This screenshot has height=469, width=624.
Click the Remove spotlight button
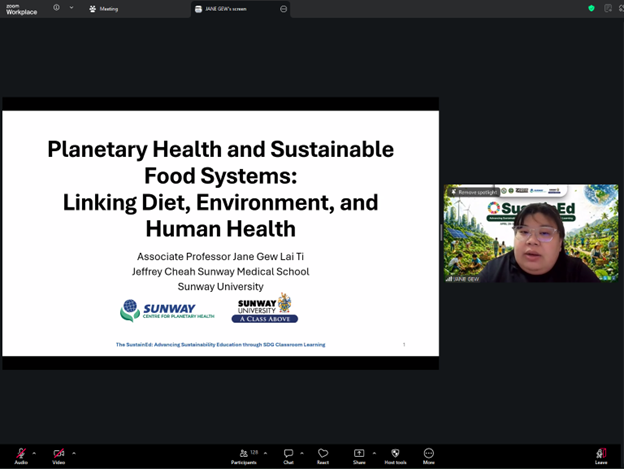pos(475,191)
